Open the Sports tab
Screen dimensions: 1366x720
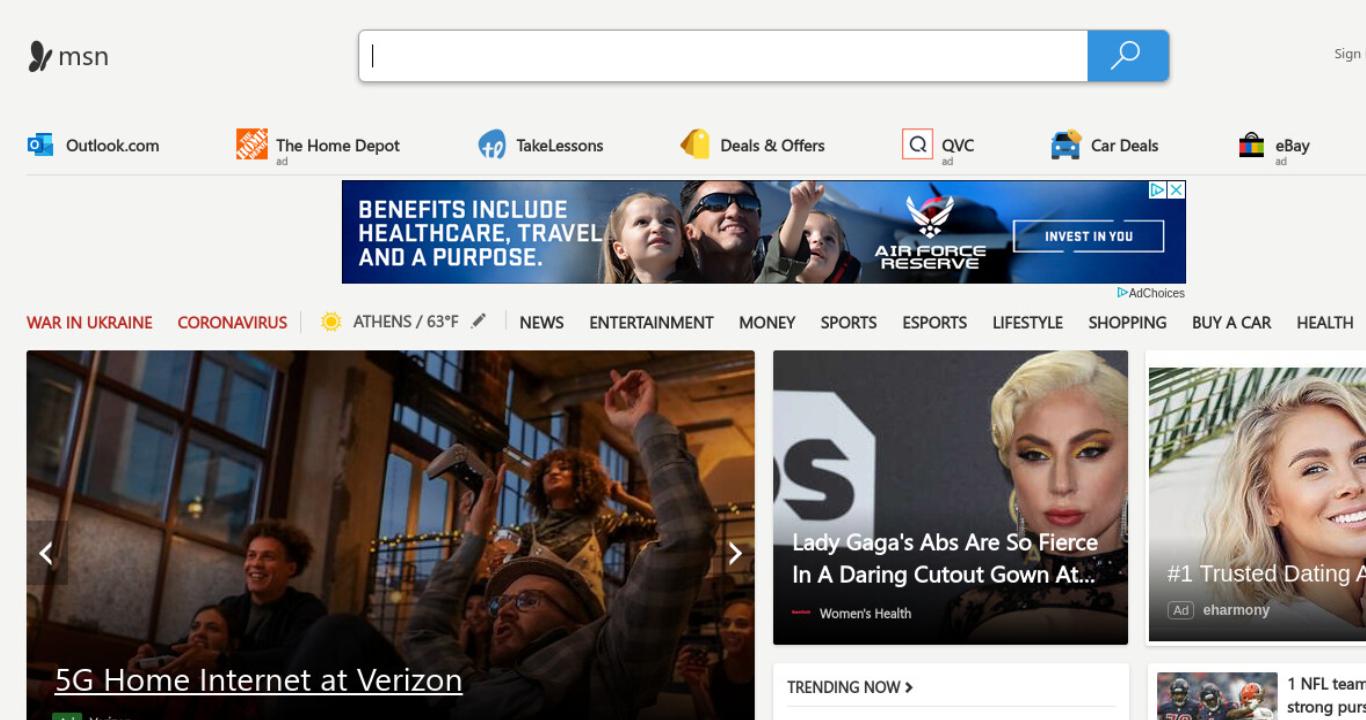[848, 322]
